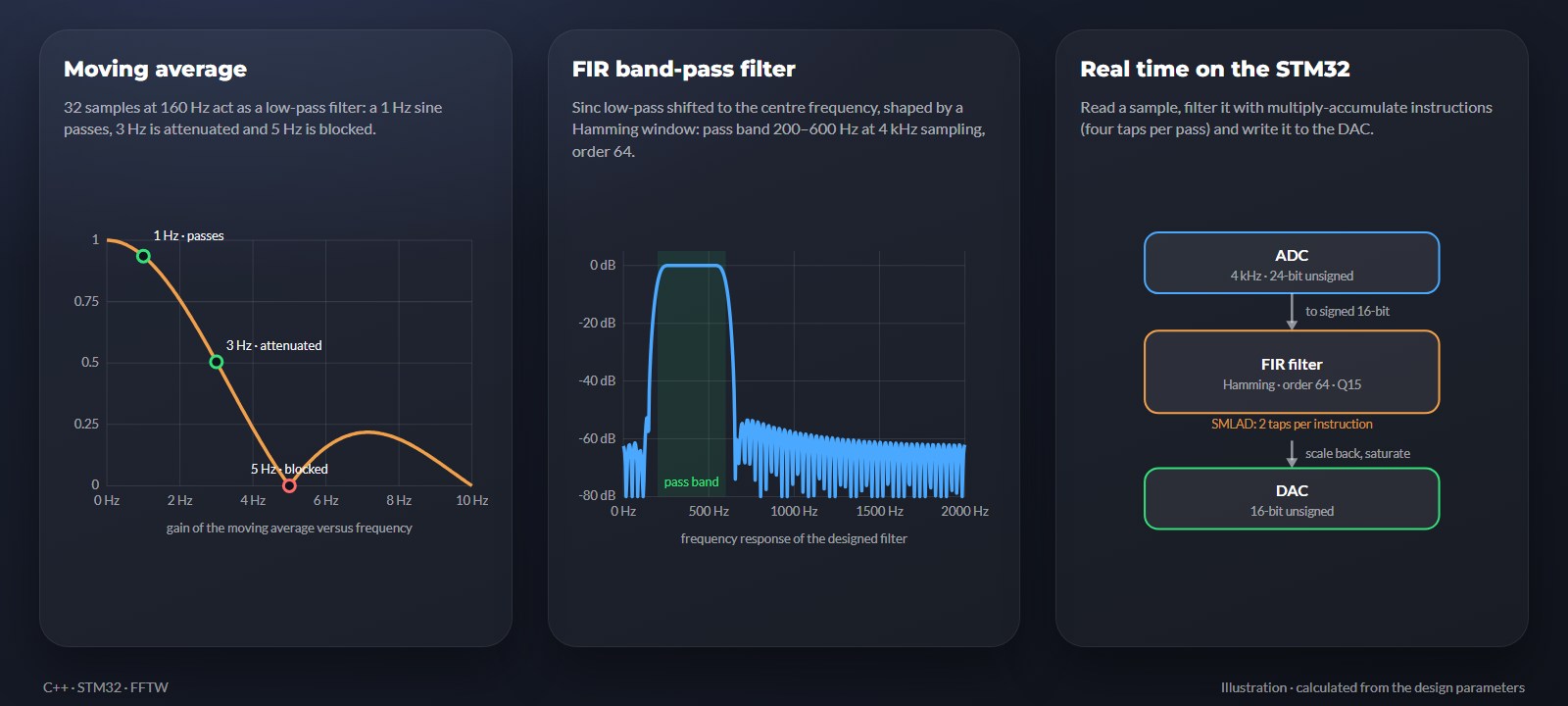The image size is (1568, 706).
Task: Click the 'FIR band-pass filter' heading
Action: (683, 69)
